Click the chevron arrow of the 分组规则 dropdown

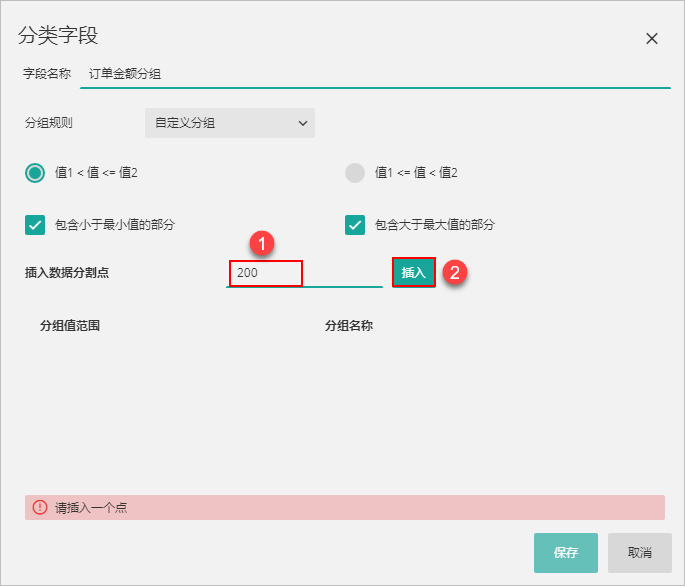(303, 123)
